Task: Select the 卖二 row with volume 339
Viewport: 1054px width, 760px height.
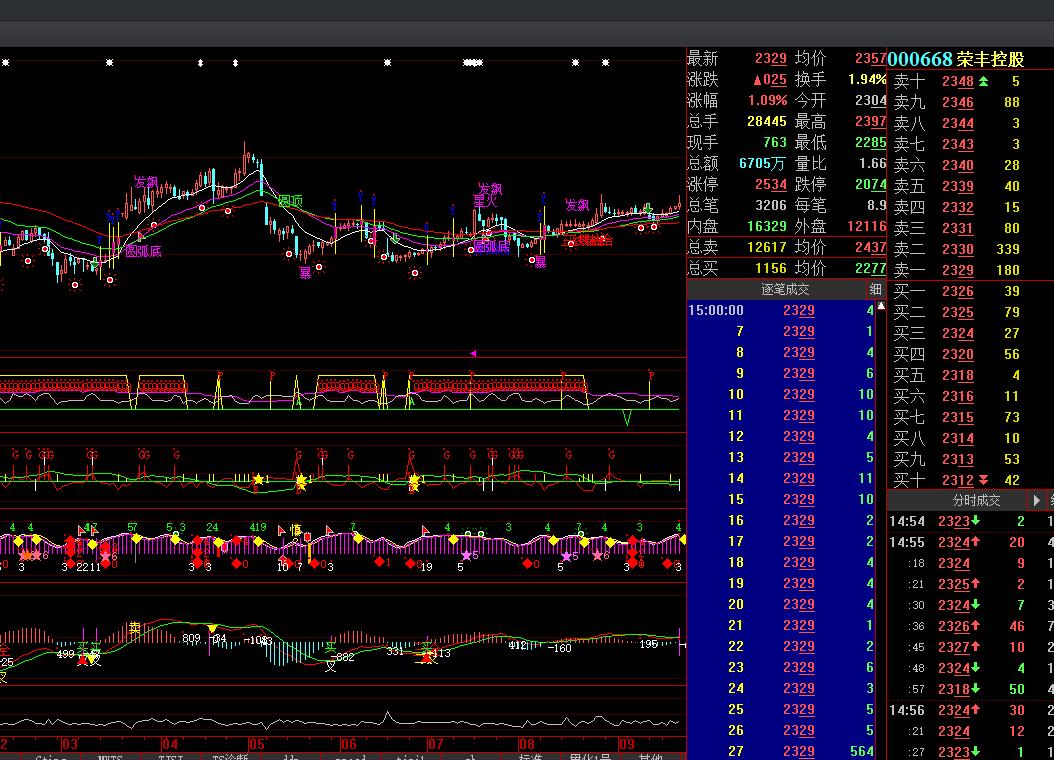Action: (x=971, y=249)
